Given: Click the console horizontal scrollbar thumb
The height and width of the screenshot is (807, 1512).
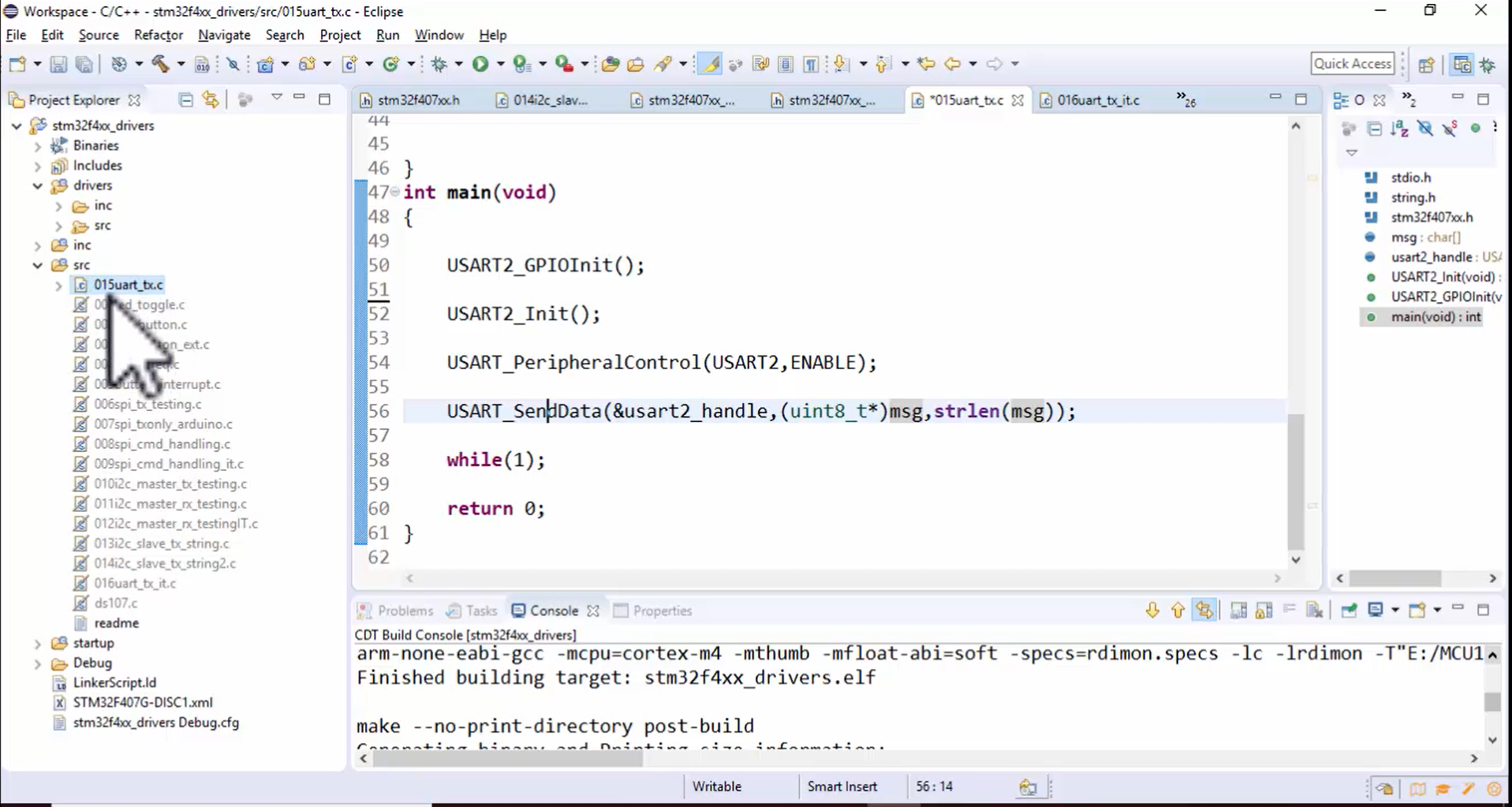Looking at the screenshot, I should tap(508, 758).
